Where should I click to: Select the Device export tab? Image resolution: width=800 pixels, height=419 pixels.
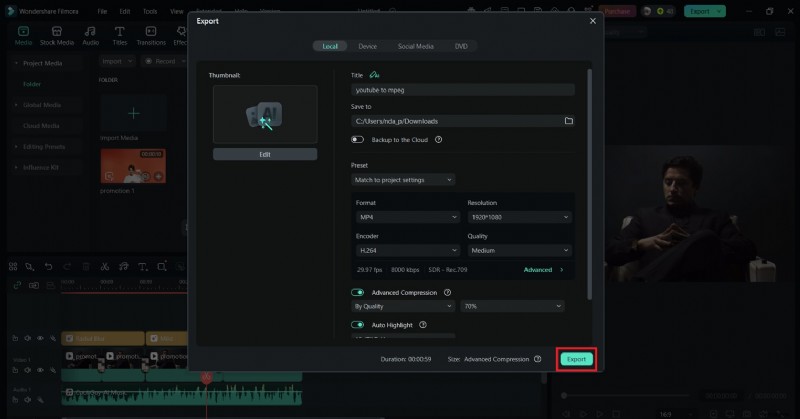[x=368, y=46]
